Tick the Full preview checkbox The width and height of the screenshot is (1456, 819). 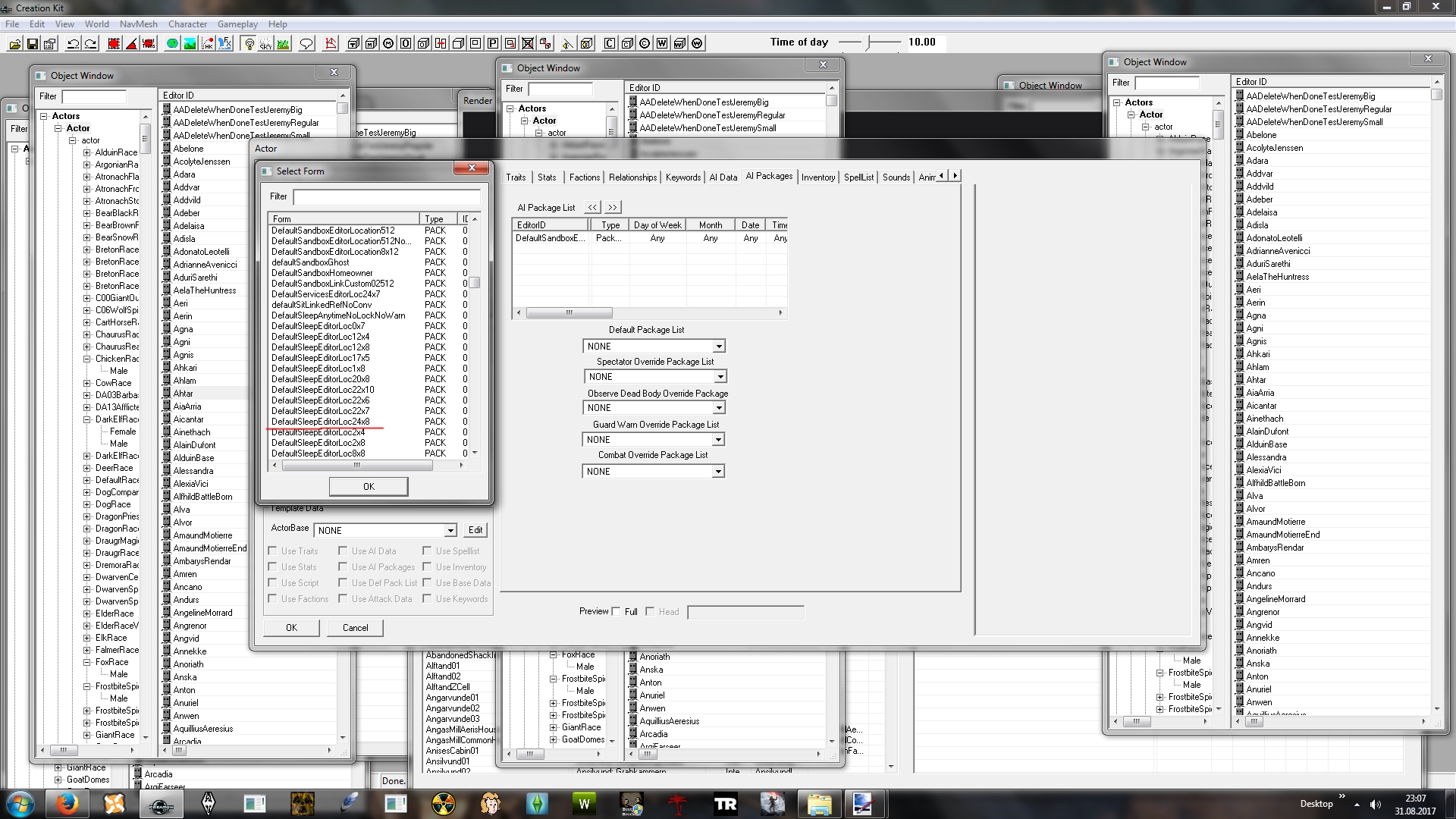pyautogui.click(x=617, y=611)
